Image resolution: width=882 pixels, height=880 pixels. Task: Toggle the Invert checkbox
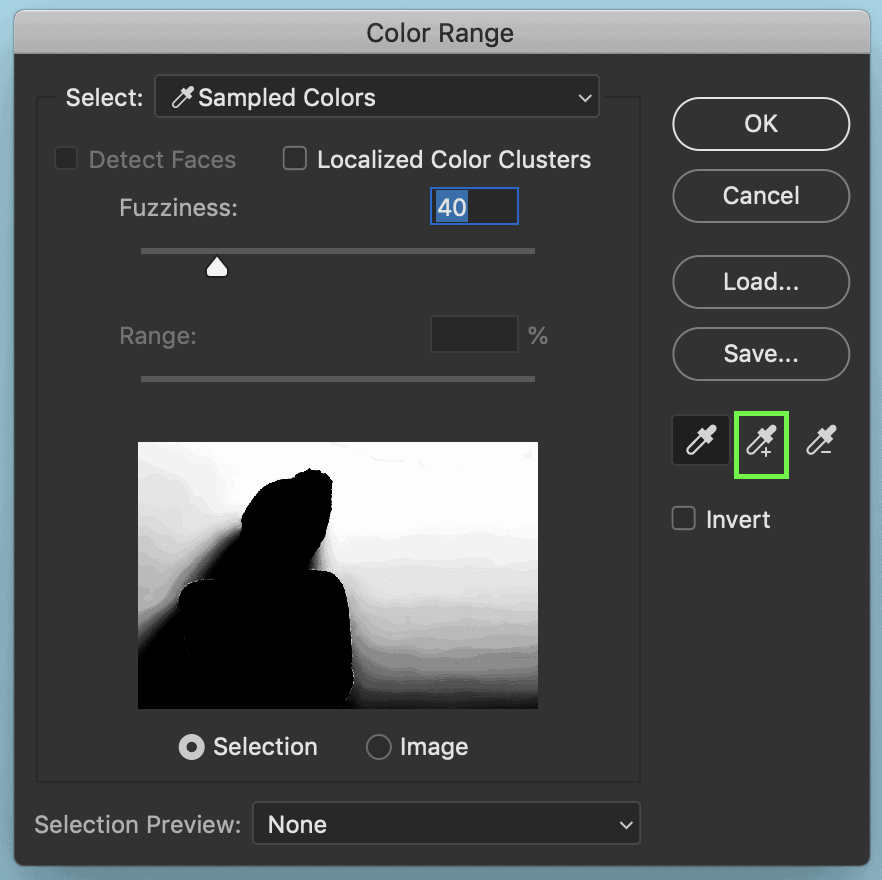pos(683,519)
